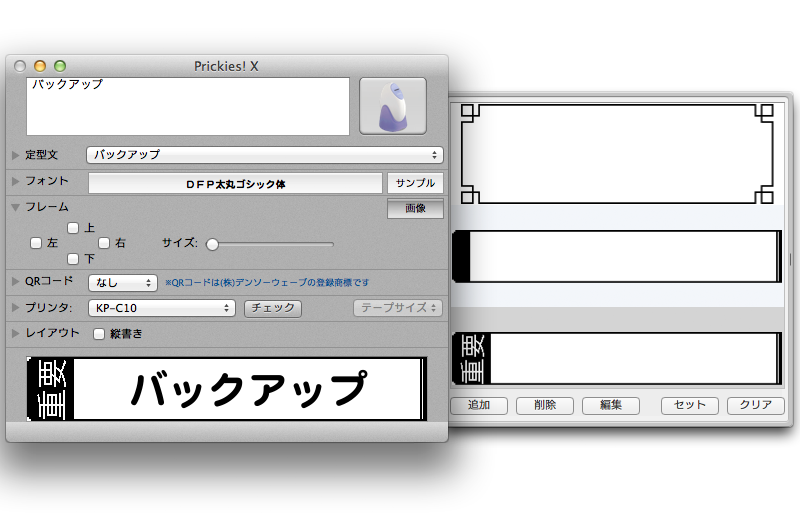Expand the レイアウト disclosure triangle

(x=15, y=333)
